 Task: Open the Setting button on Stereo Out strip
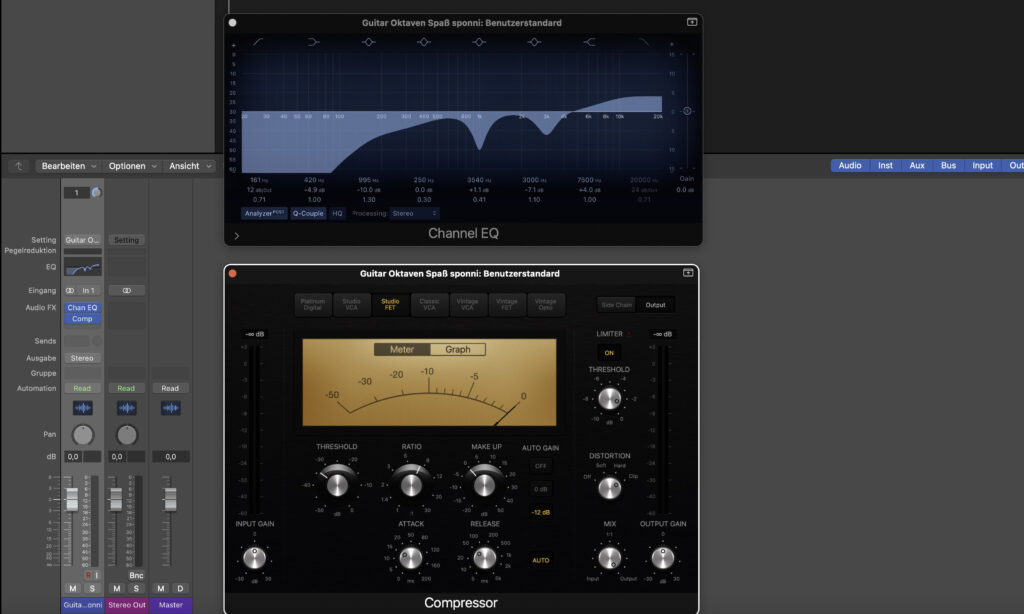click(127, 240)
